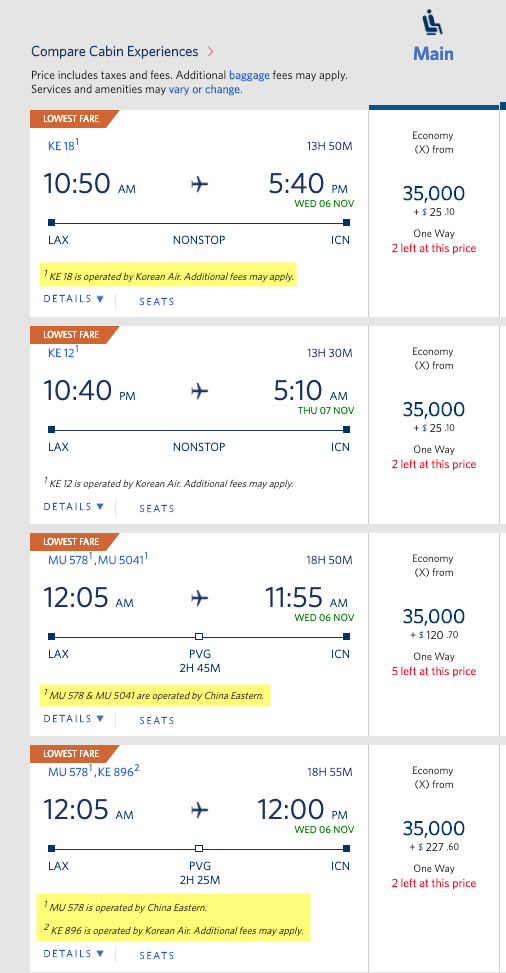Click the PVG layover marker for 2H 25M stop

(x=199, y=848)
